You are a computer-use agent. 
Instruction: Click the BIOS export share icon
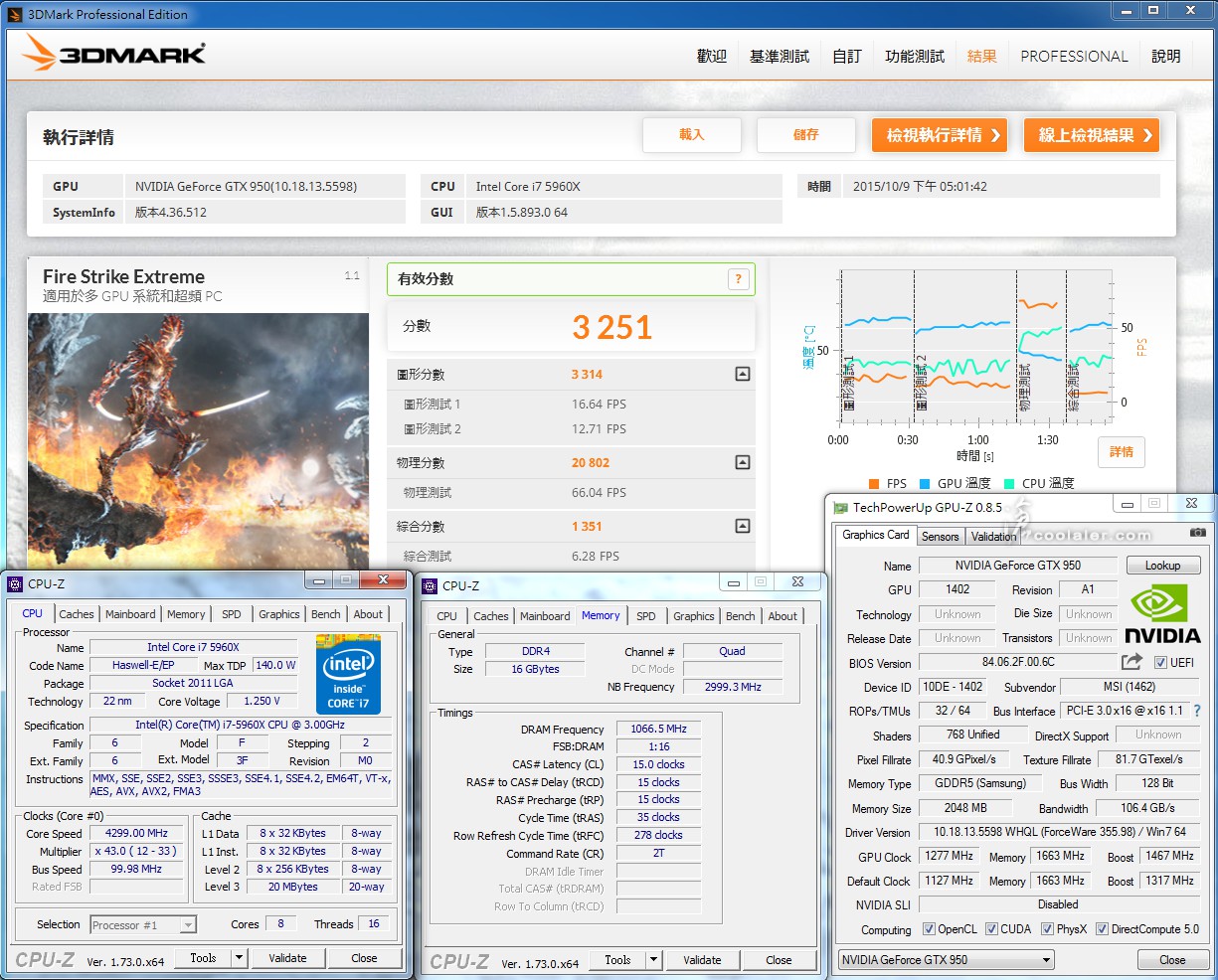click(1131, 662)
